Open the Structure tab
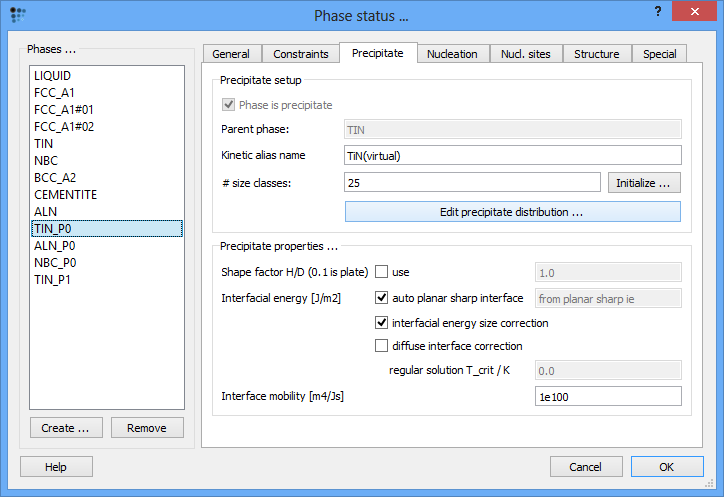 click(x=597, y=54)
